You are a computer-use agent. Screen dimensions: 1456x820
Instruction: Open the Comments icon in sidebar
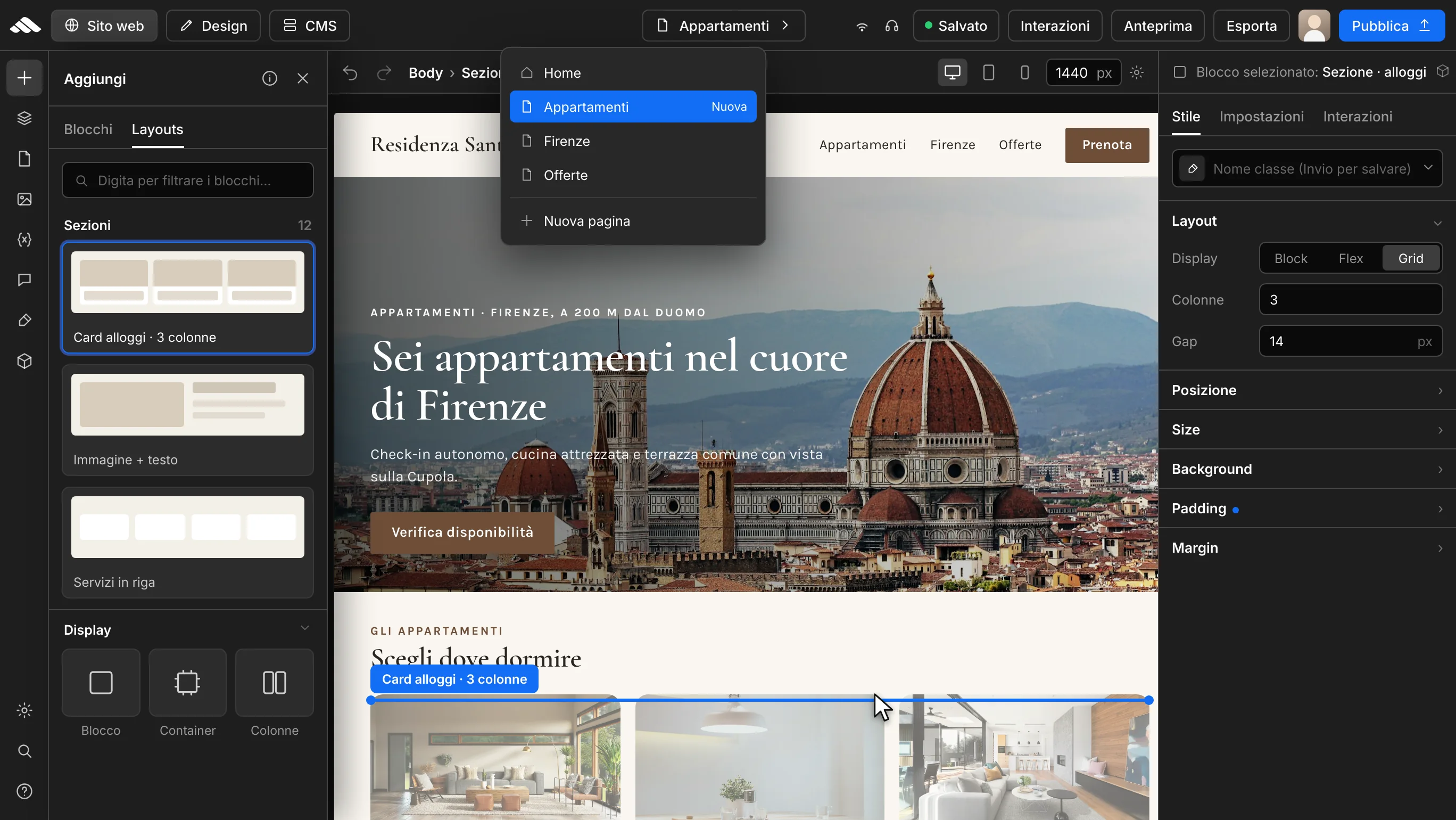(24, 280)
